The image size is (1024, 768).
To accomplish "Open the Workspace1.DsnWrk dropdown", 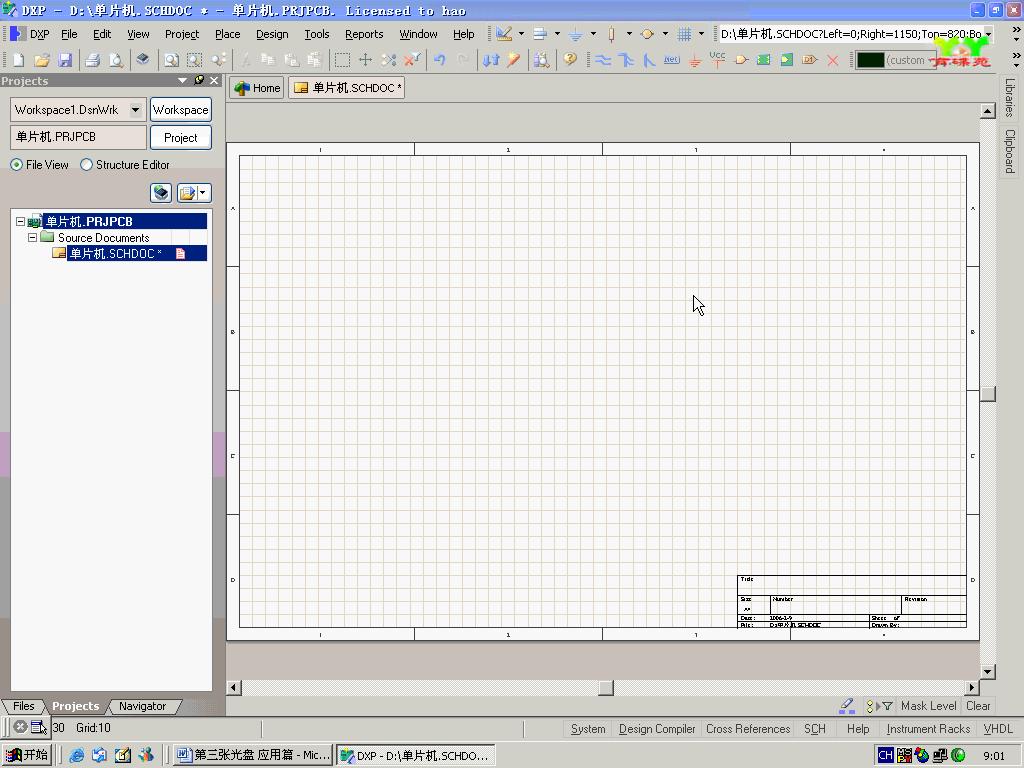I will [x=135, y=110].
